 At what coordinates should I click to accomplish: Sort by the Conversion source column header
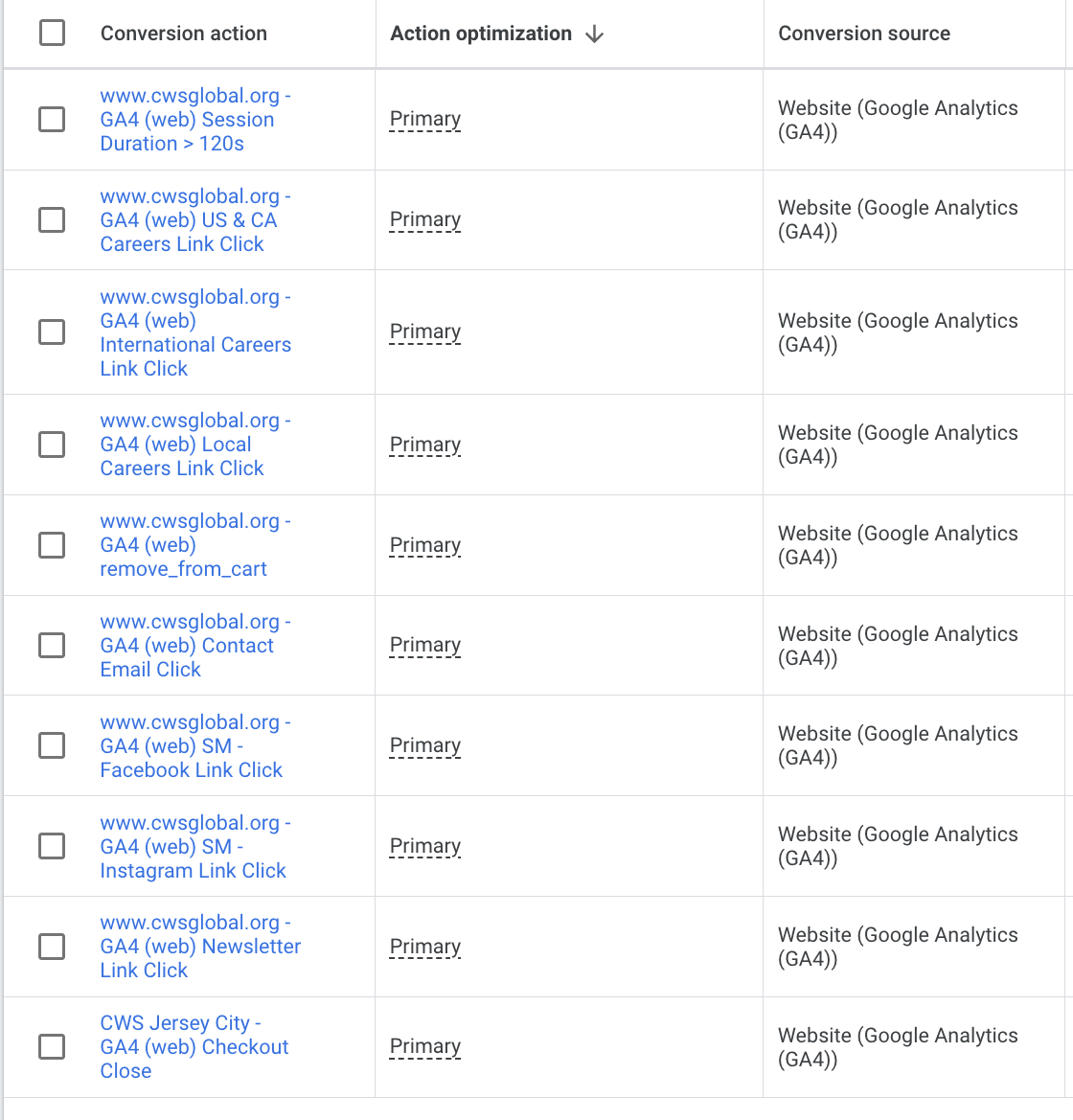pyautogui.click(x=864, y=34)
